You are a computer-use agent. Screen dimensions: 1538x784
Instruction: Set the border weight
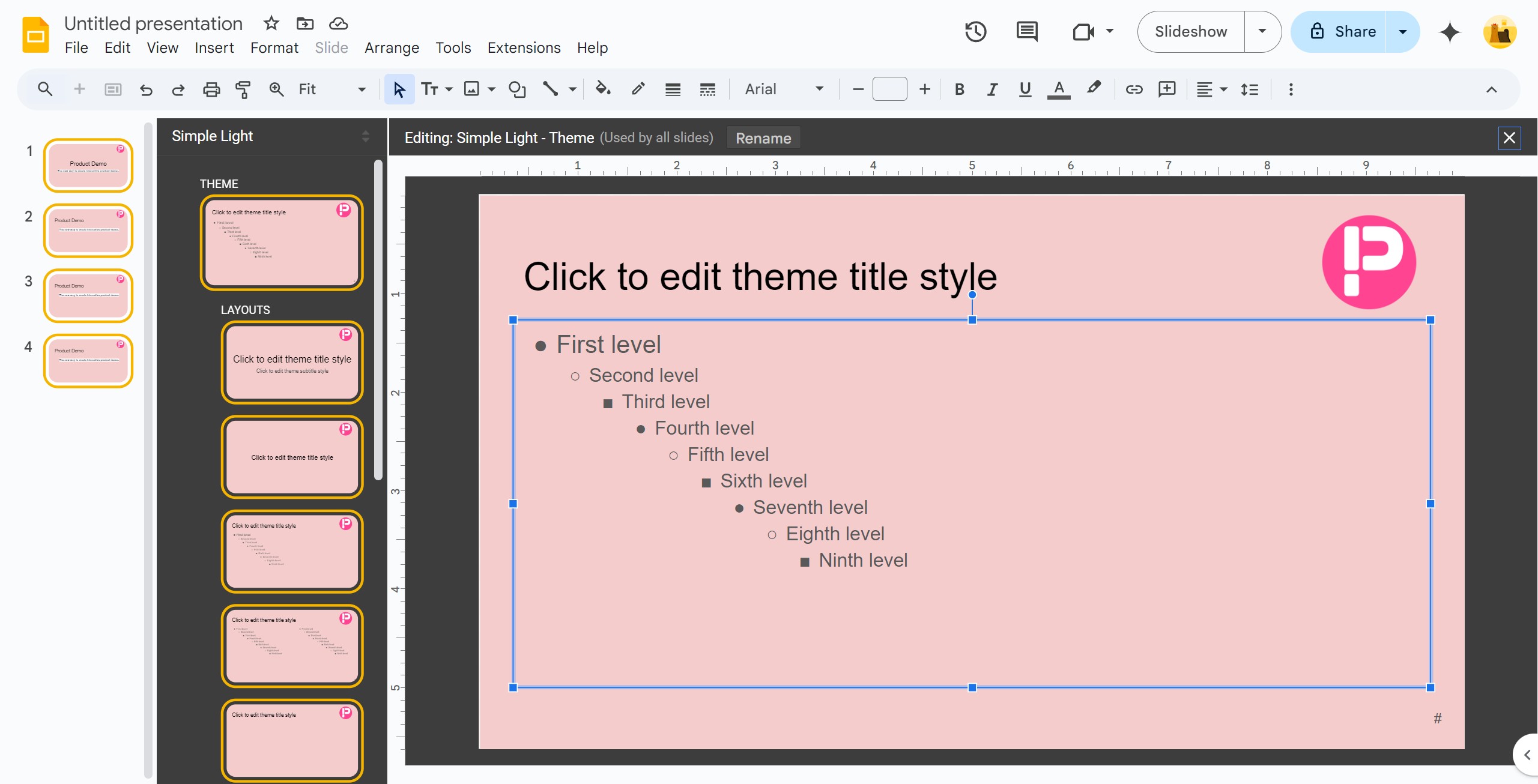click(673, 89)
